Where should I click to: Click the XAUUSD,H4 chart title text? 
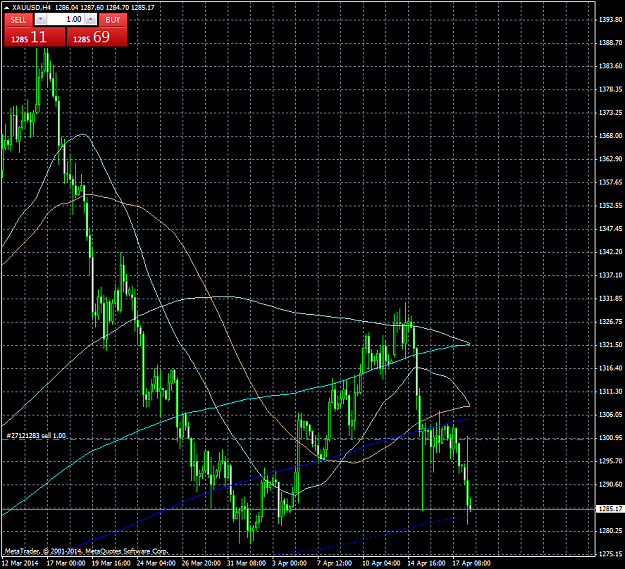(30, 7)
